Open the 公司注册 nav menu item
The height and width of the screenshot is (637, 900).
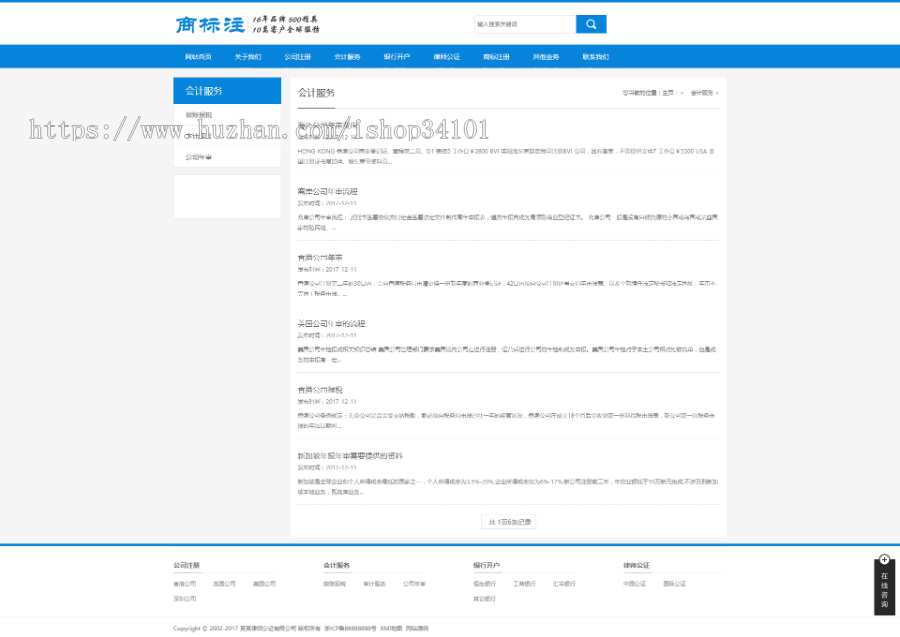pos(297,57)
